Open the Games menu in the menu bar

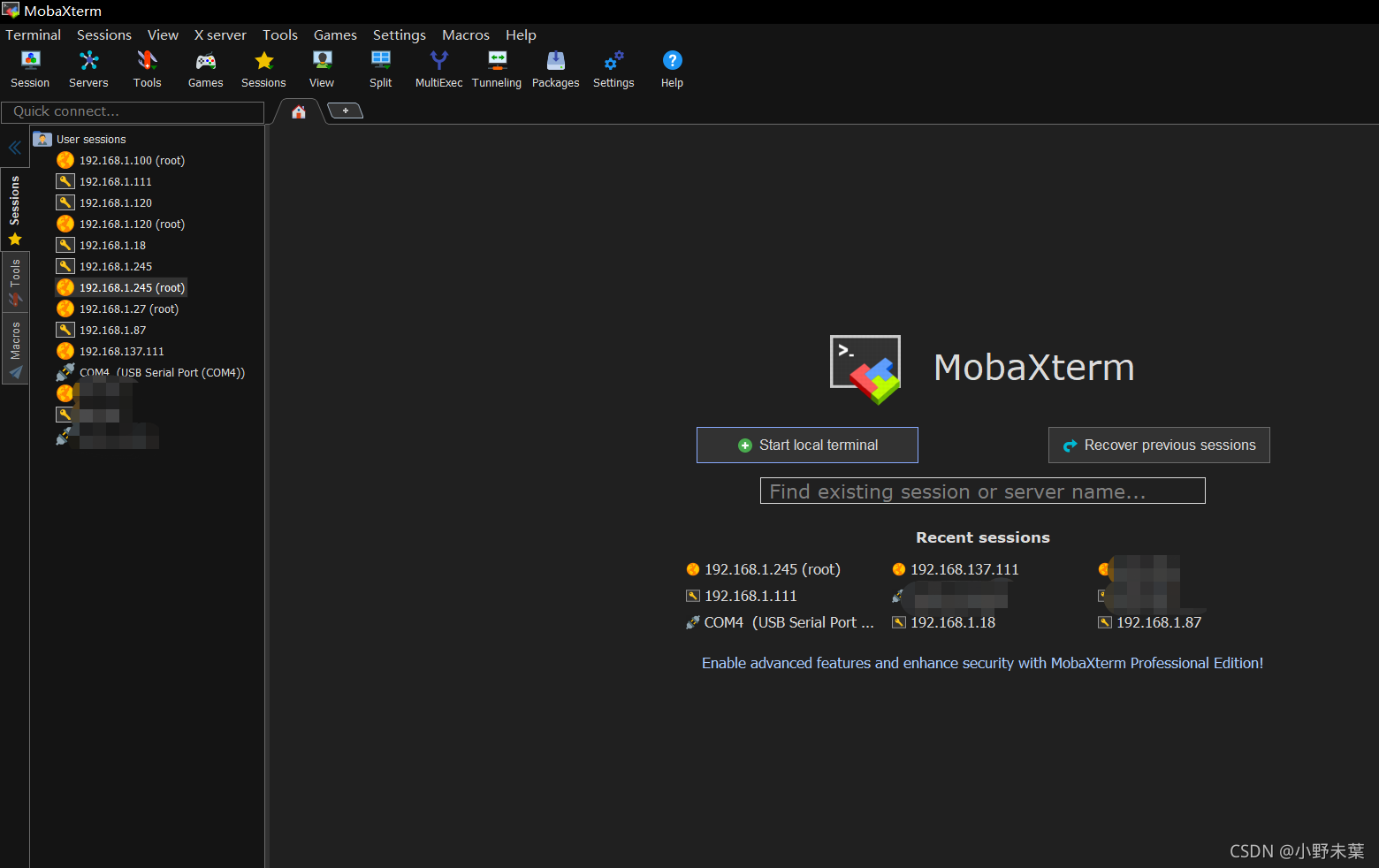(x=335, y=34)
